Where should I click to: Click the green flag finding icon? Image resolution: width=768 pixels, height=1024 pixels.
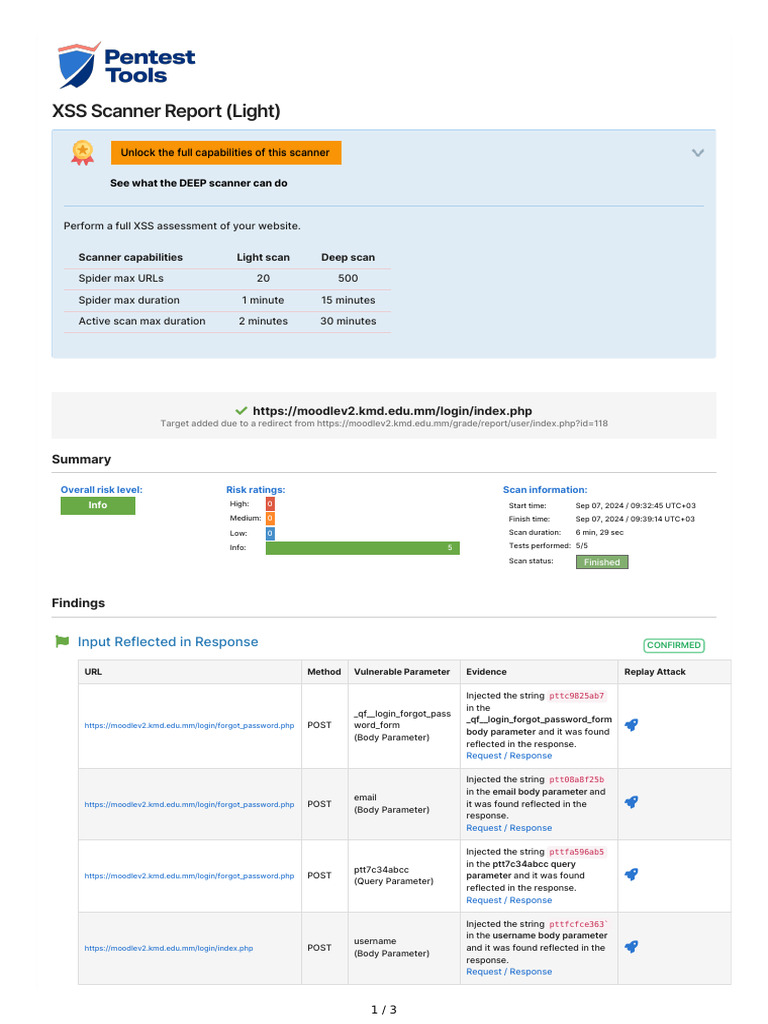tap(62, 641)
